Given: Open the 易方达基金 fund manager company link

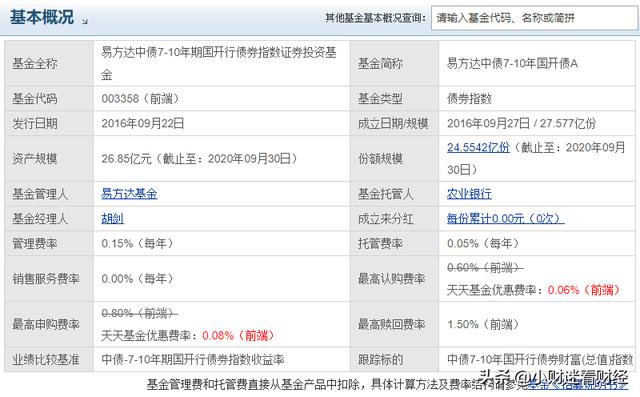Looking at the screenshot, I should pos(129,194).
